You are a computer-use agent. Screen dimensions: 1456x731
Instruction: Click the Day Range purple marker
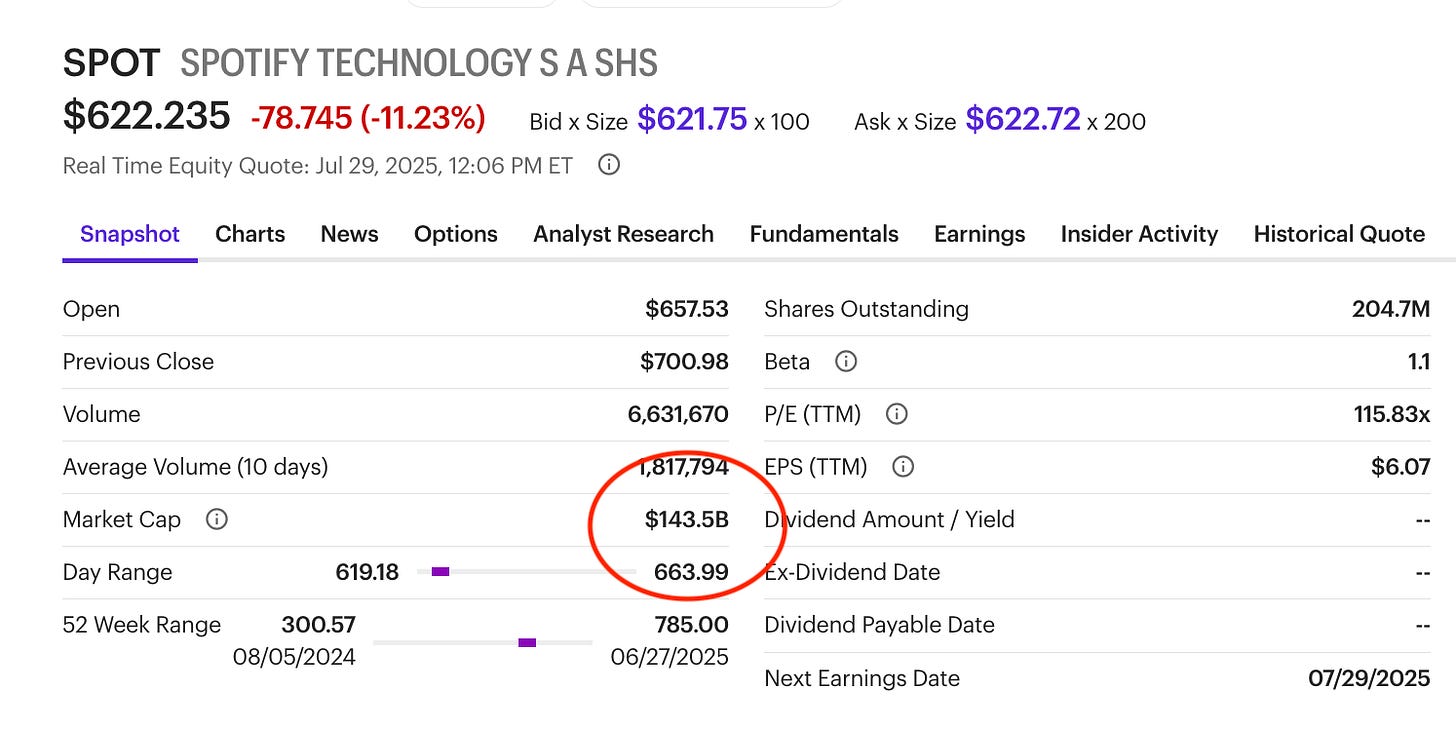(x=440, y=572)
